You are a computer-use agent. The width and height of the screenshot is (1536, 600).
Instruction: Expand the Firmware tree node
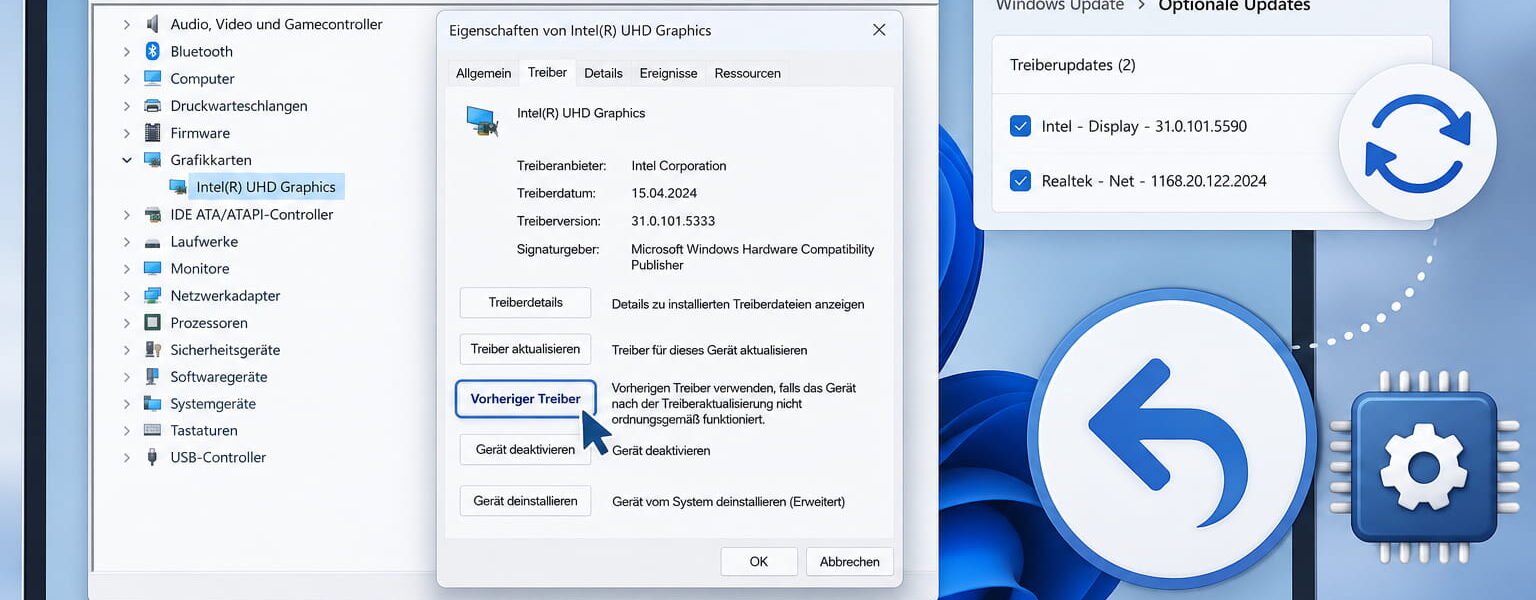point(127,132)
